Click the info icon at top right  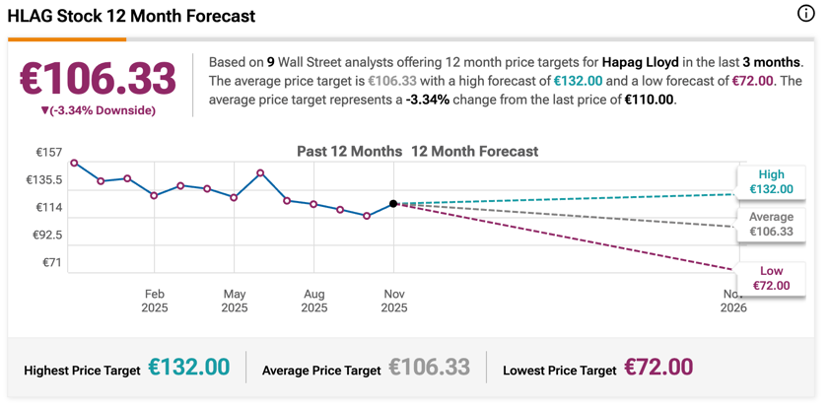(806, 14)
